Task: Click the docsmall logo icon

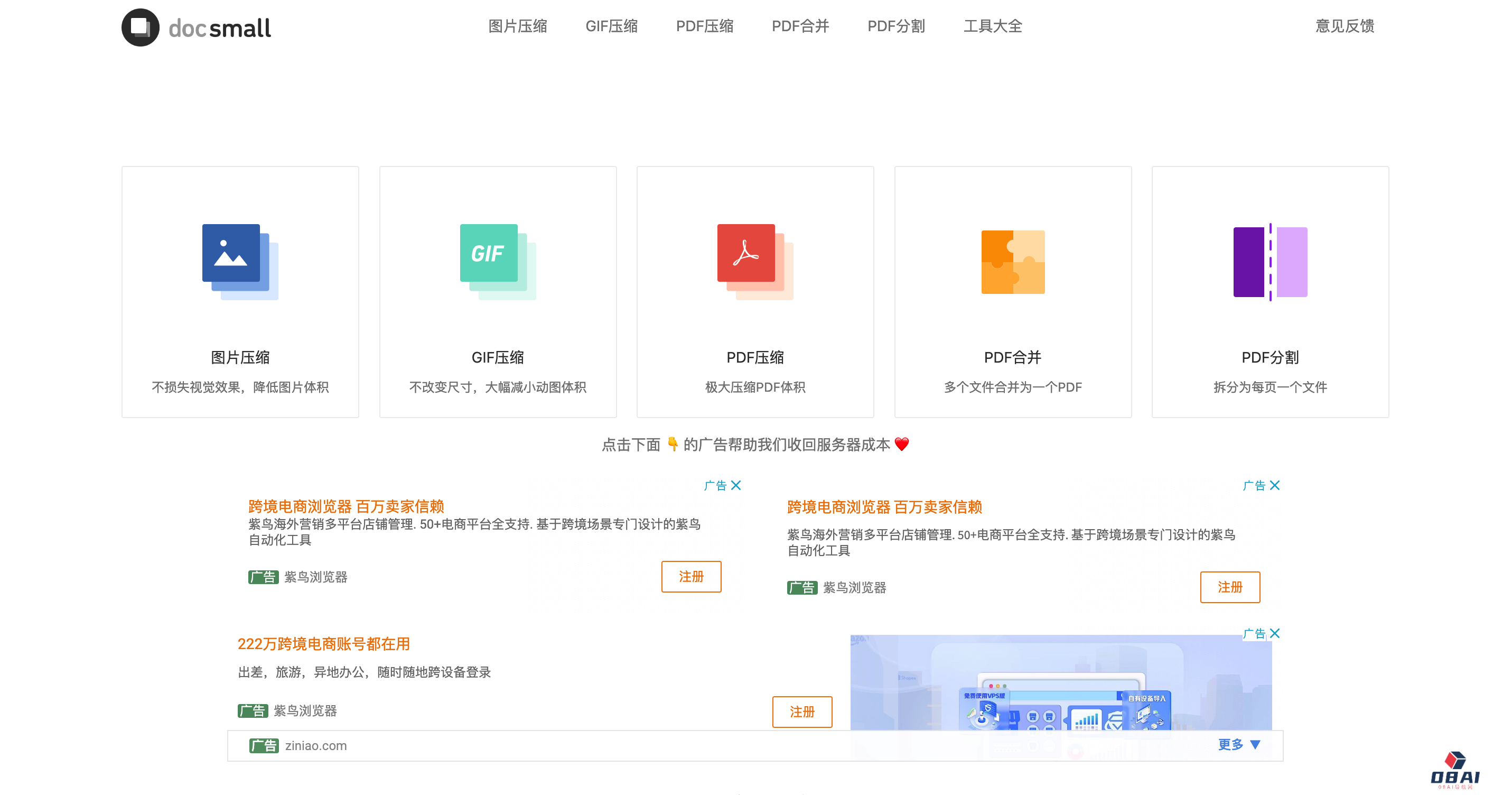Action: [x=141, y=27]
